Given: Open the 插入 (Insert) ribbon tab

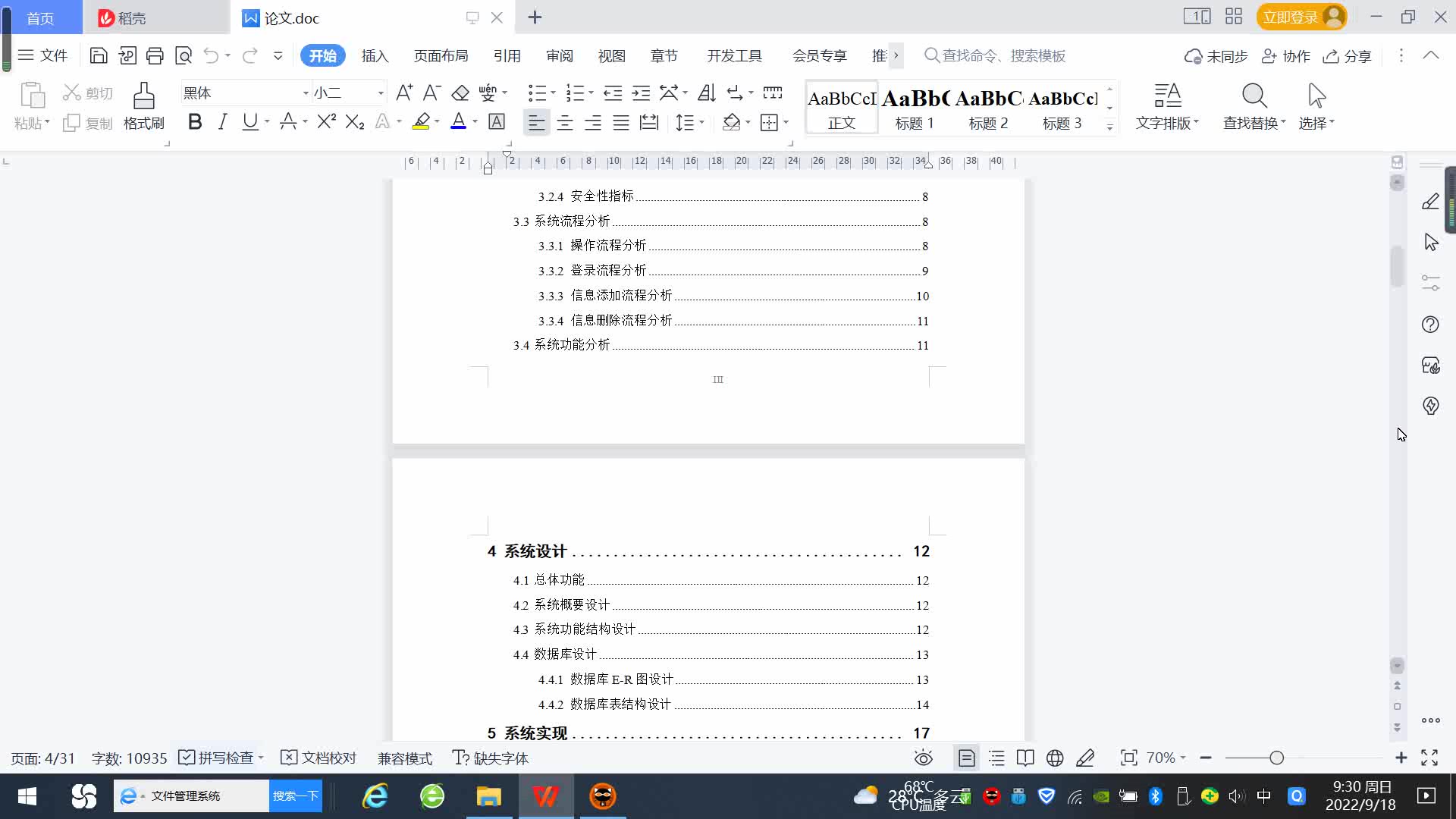Looking at the screenshot, I should coord(375,56).
